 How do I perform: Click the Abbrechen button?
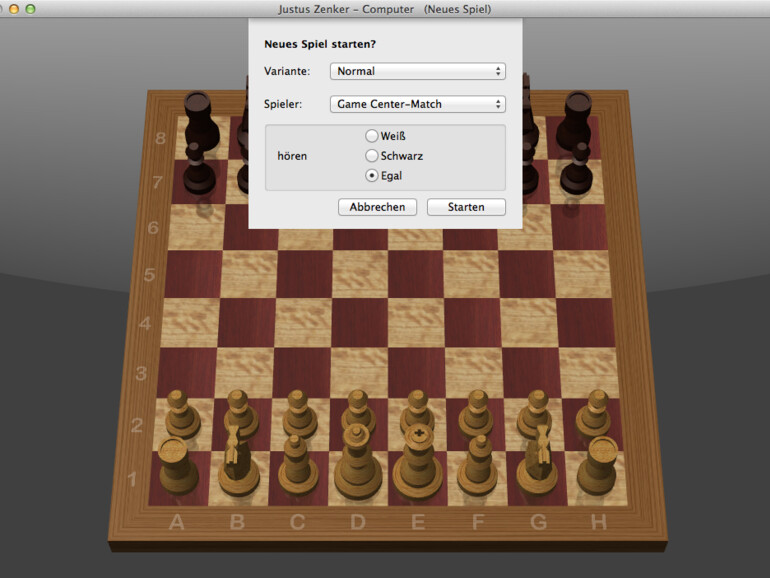point(377,207)
